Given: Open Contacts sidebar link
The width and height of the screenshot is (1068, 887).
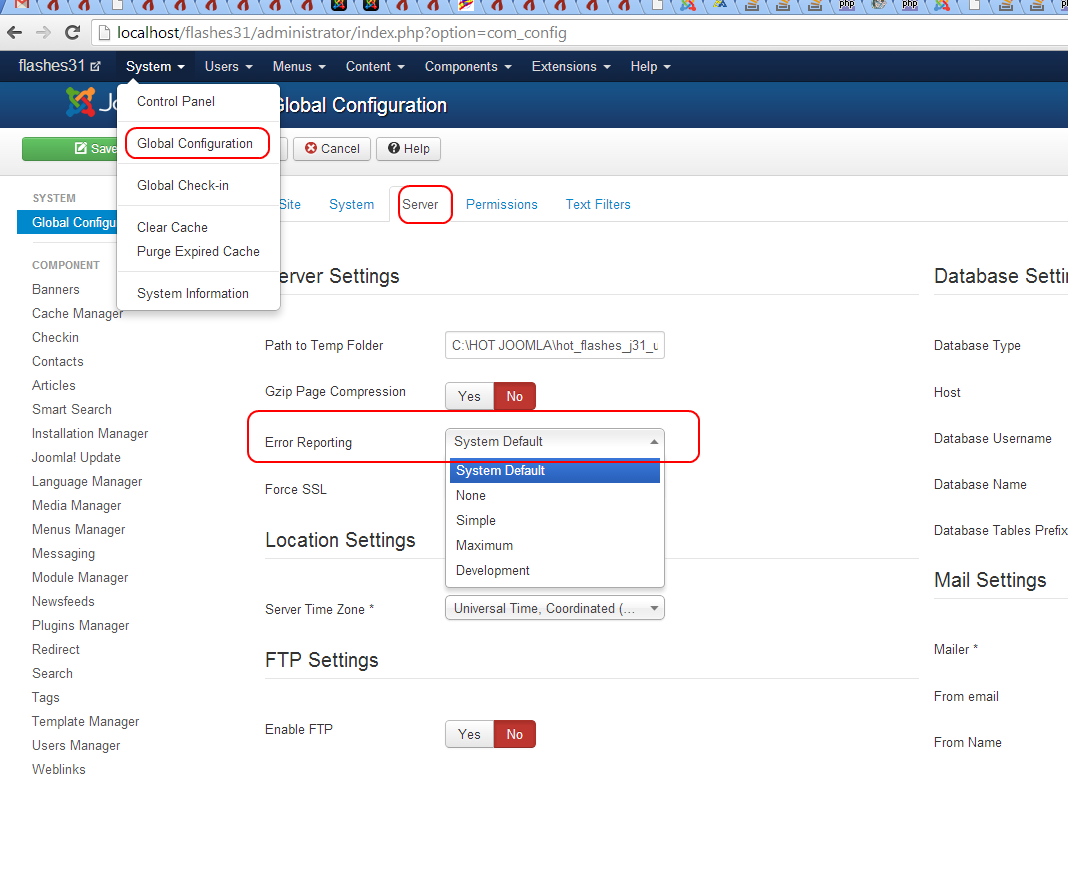Looking at the screenshot, I should pyautogui.click(x=58, y=361).
